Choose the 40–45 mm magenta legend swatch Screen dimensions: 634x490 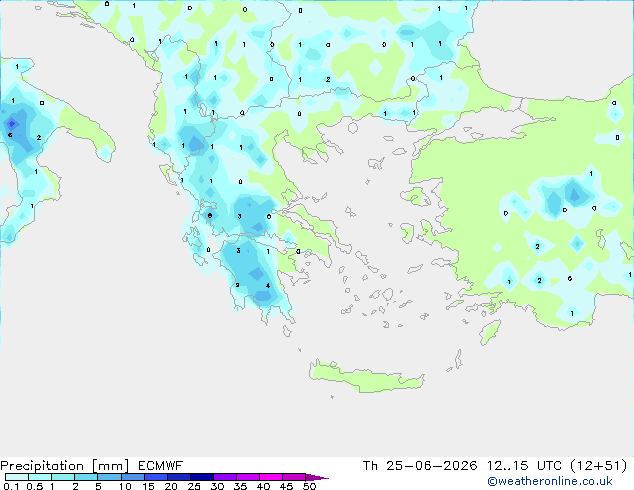click(271, 477)
